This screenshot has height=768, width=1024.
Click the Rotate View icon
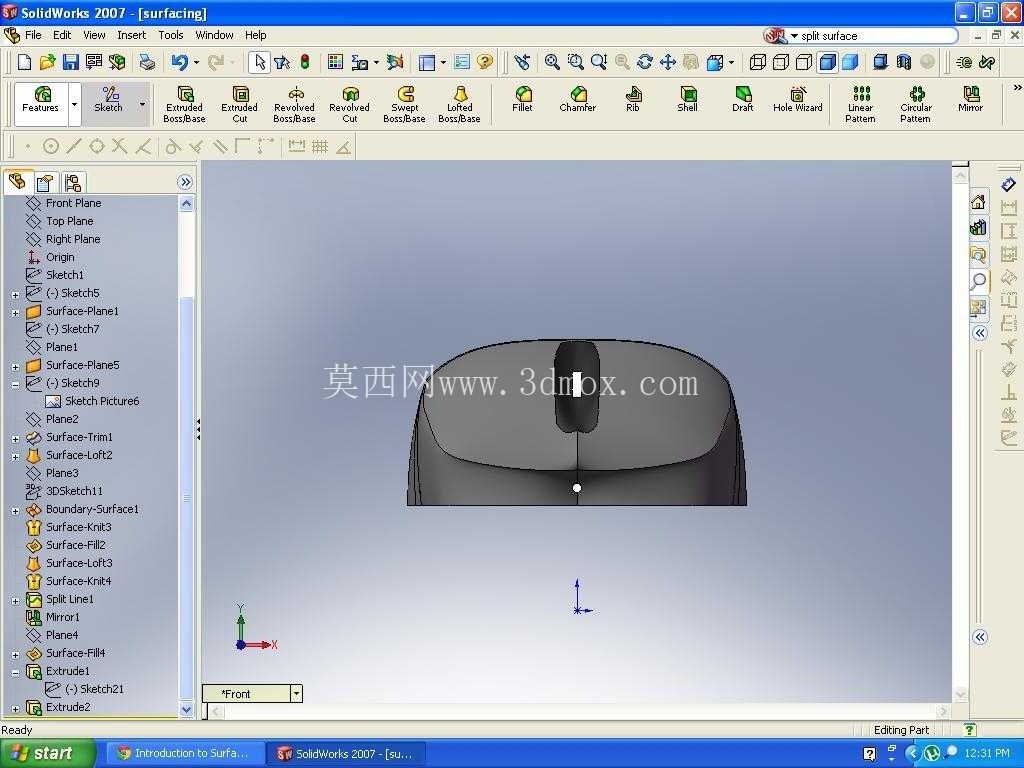(x=645, y=62)
